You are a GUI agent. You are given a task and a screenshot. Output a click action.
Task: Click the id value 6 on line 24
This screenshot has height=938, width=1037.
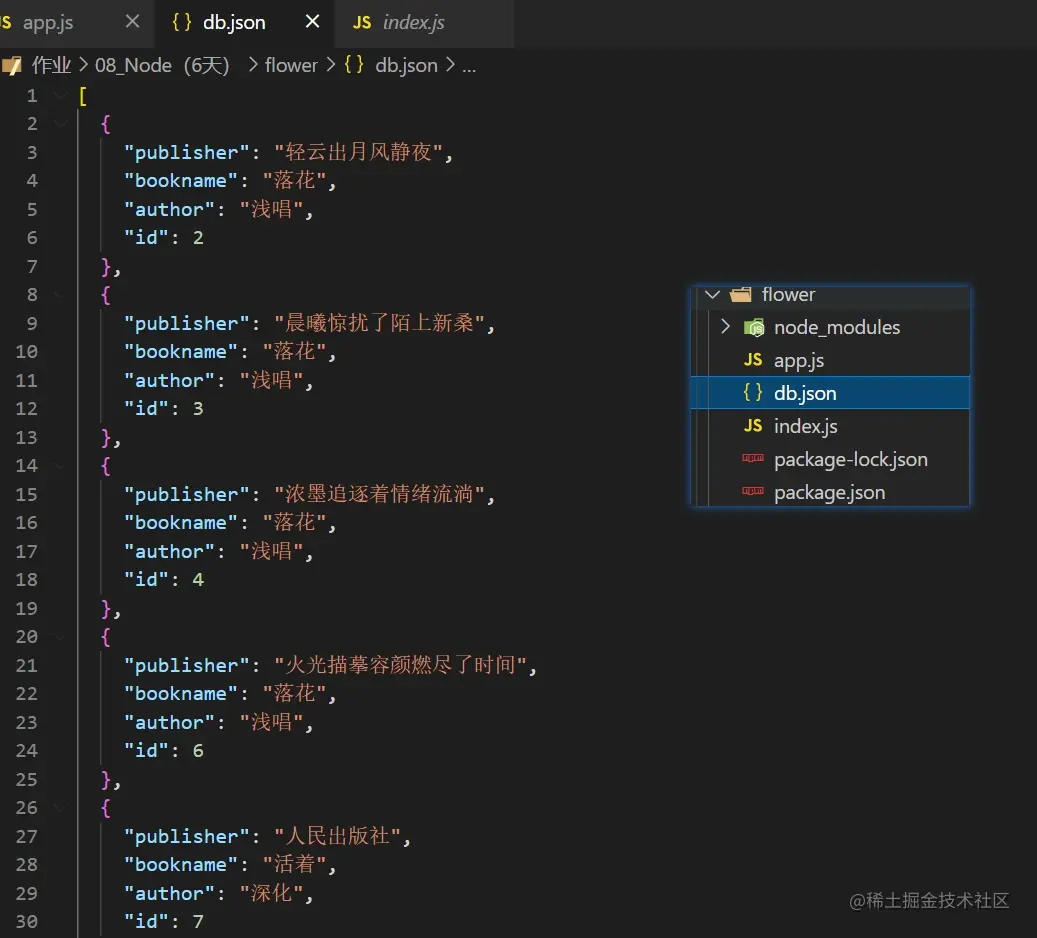pos(198,751)
